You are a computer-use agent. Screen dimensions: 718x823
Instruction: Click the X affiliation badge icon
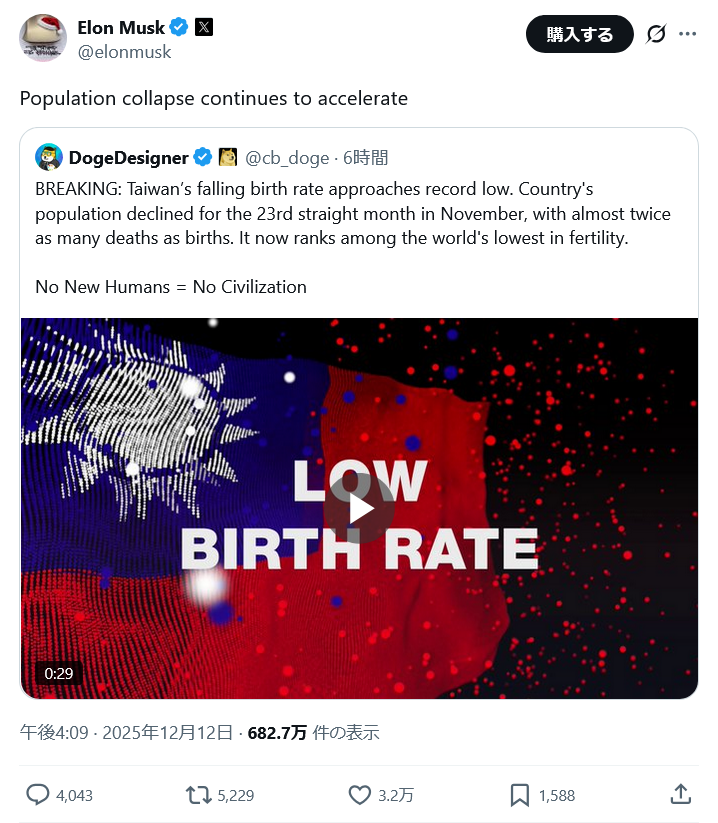point(203,27)
